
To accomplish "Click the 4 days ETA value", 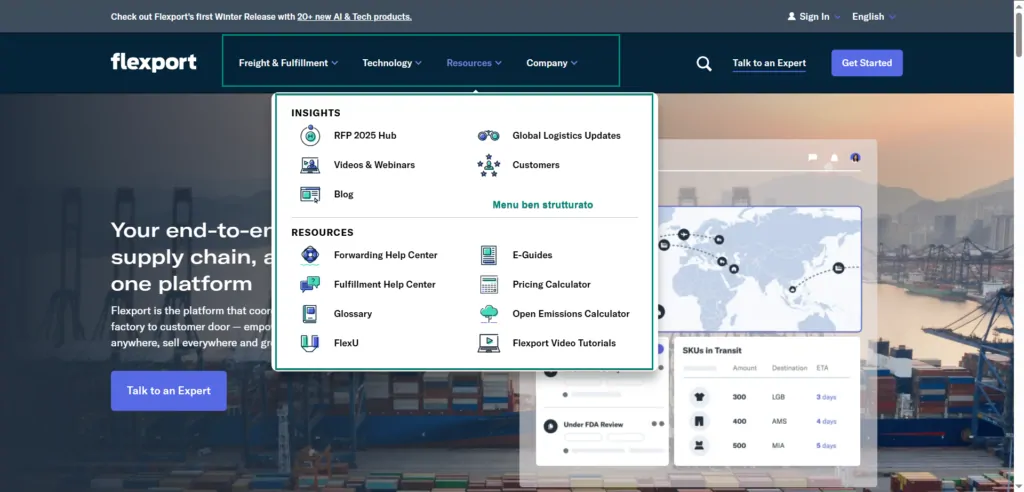I will pos(826,421).
